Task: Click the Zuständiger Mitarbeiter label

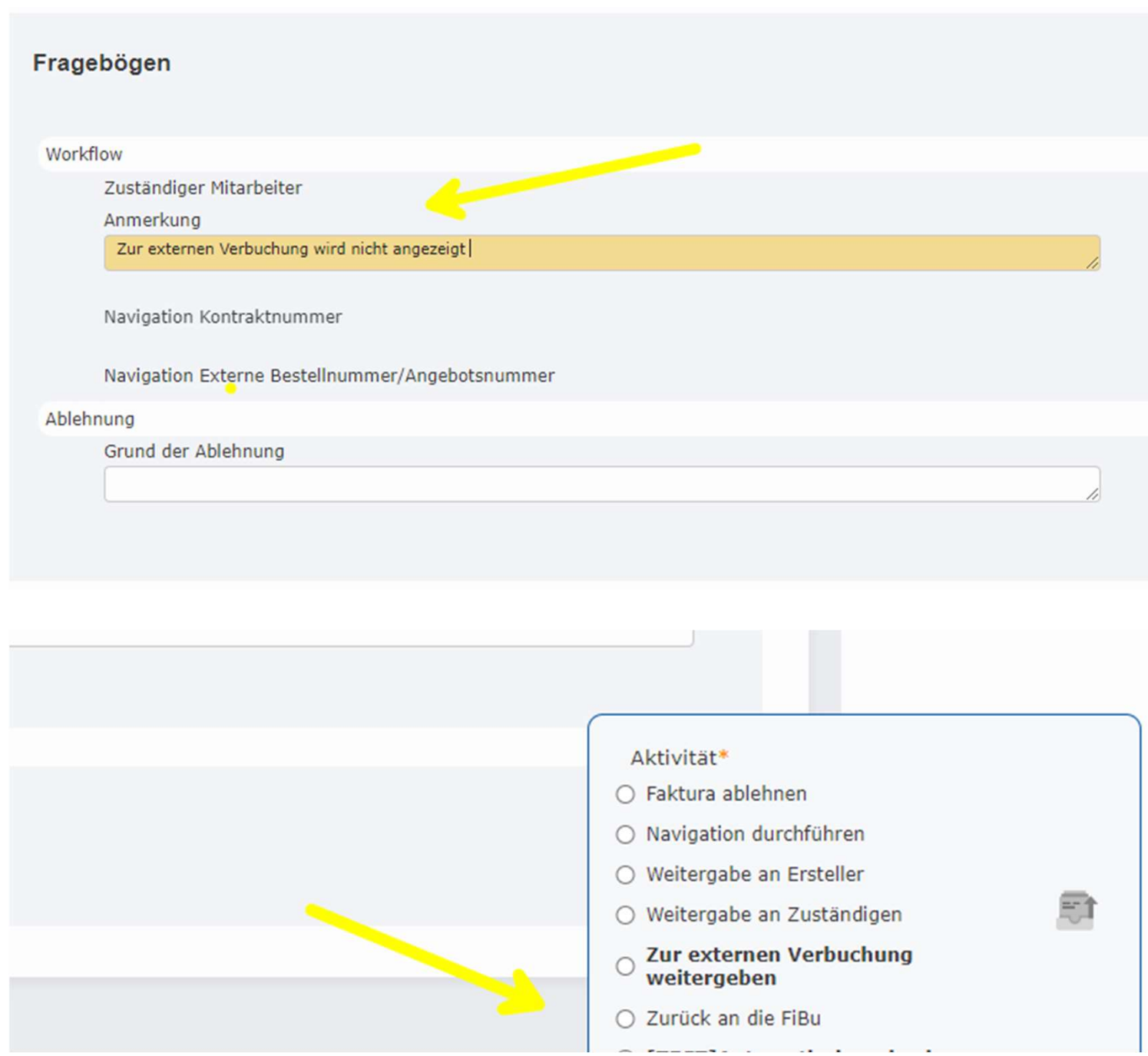Action: pyautogui.click(x=203, y=188)
